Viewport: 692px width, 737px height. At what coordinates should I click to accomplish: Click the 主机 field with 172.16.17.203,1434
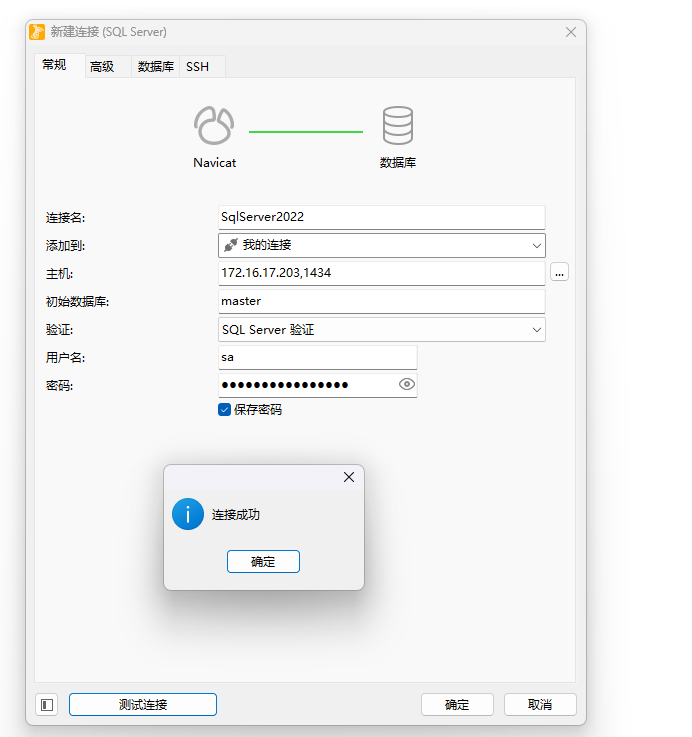[382, 273]
